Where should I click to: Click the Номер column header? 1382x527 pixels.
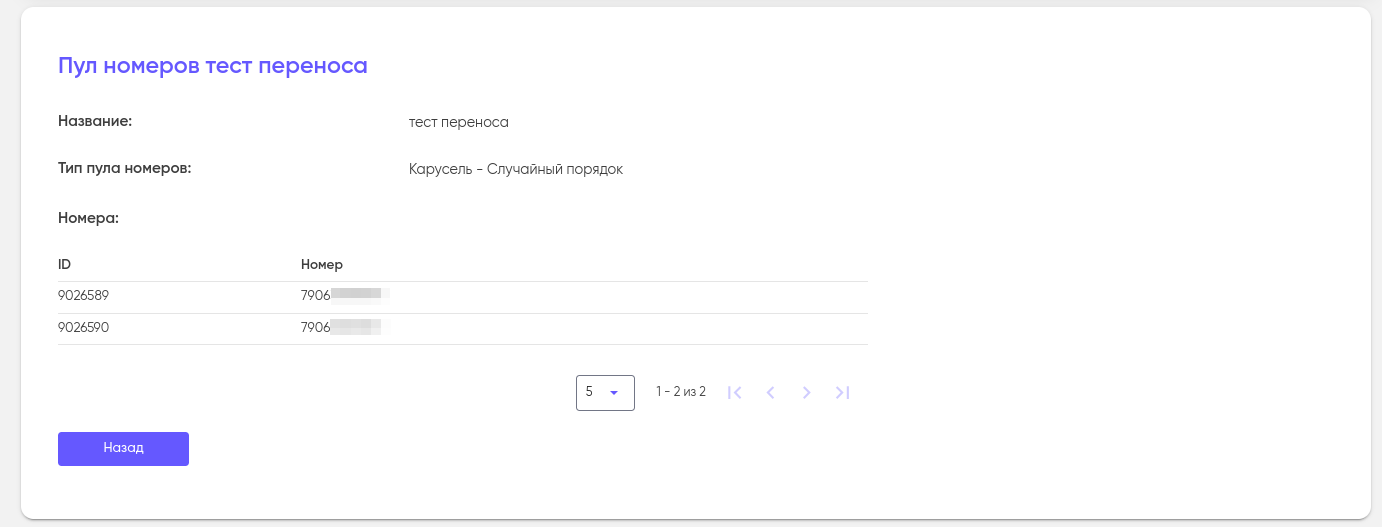click(x=322, y=265)
